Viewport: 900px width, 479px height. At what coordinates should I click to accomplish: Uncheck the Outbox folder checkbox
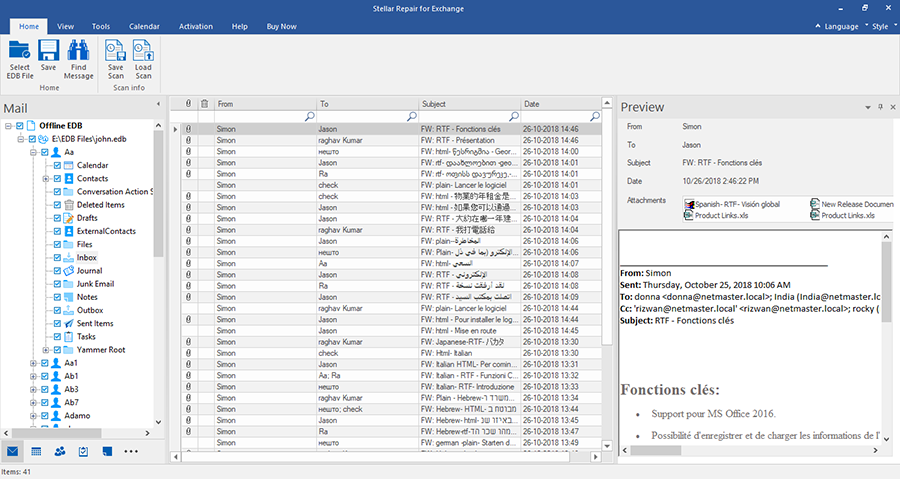(x=57, y=310)
